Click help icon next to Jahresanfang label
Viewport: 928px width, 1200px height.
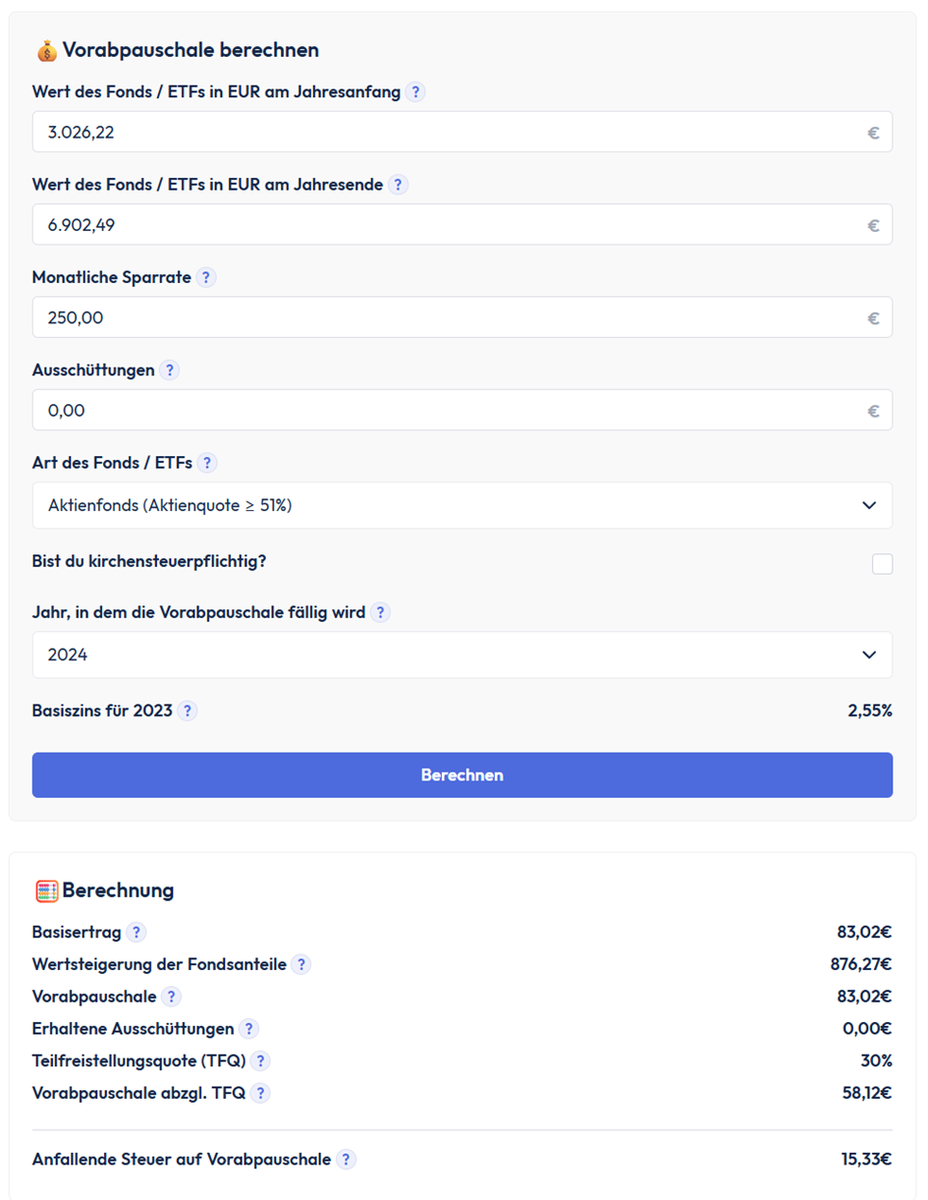pos(416,92)
